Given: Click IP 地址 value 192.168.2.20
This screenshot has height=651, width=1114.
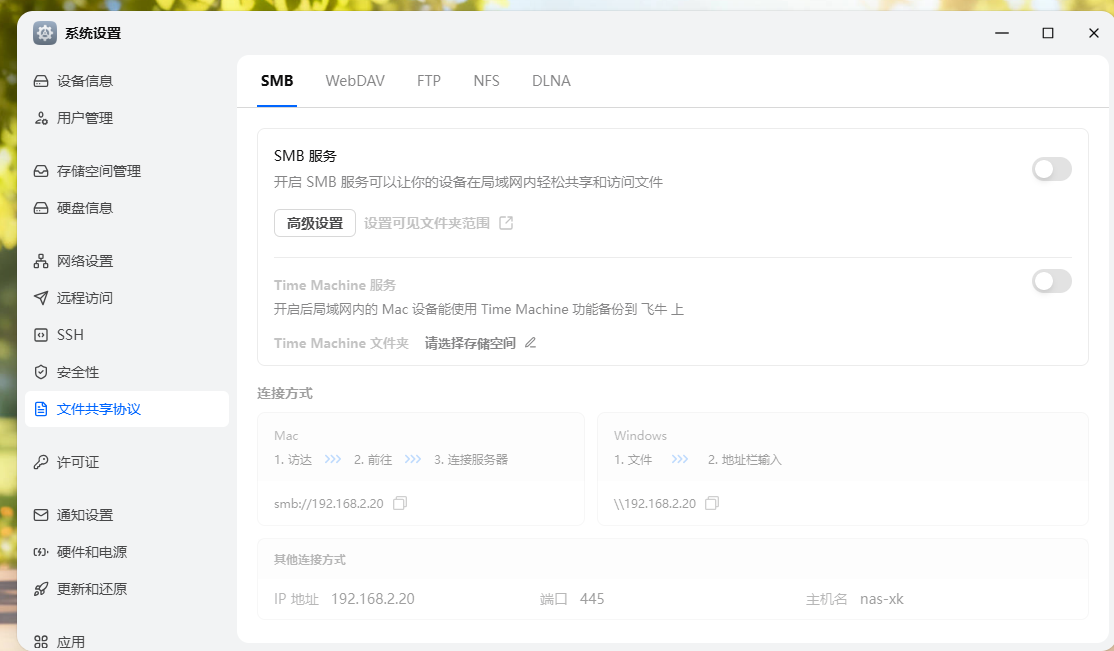Looking at the screenshot, I should pyautogui.click(x=373, y=599).
